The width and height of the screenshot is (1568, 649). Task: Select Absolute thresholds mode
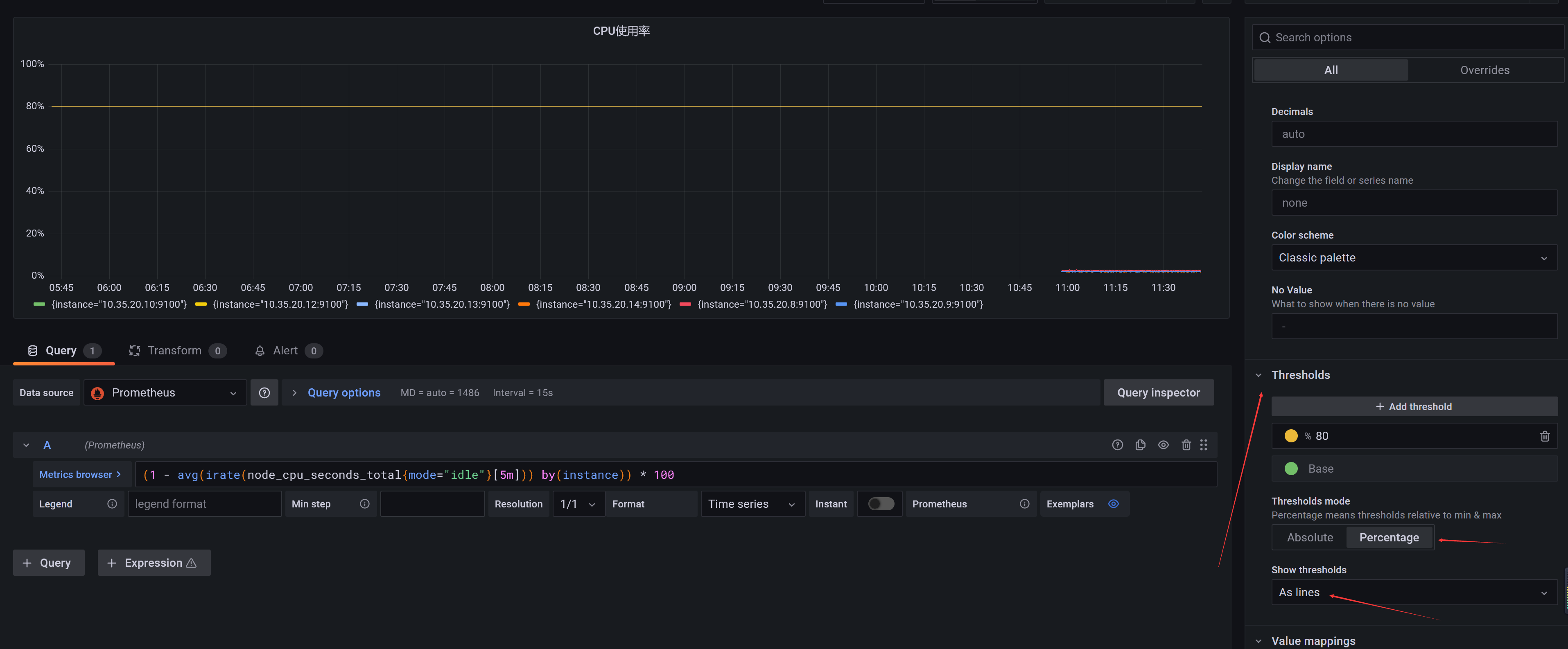[x=1309, y=537]
